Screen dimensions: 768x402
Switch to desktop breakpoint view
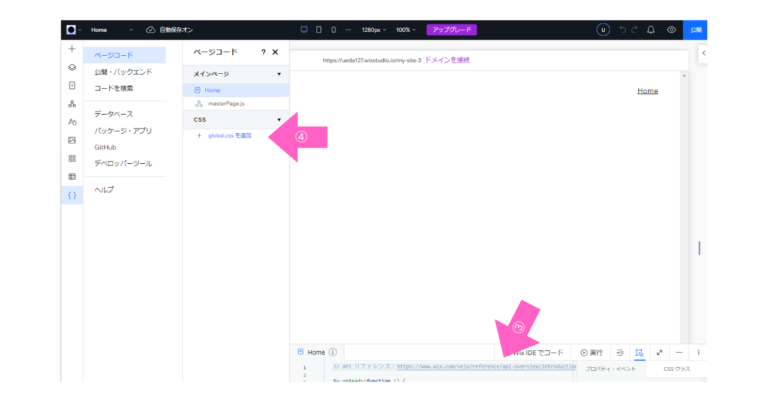click(304, 30)
